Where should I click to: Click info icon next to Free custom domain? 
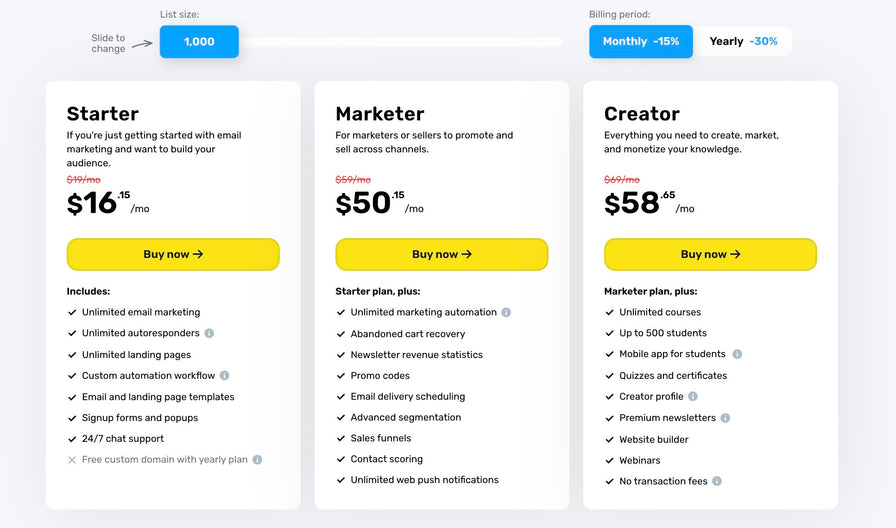click(257, 460)
